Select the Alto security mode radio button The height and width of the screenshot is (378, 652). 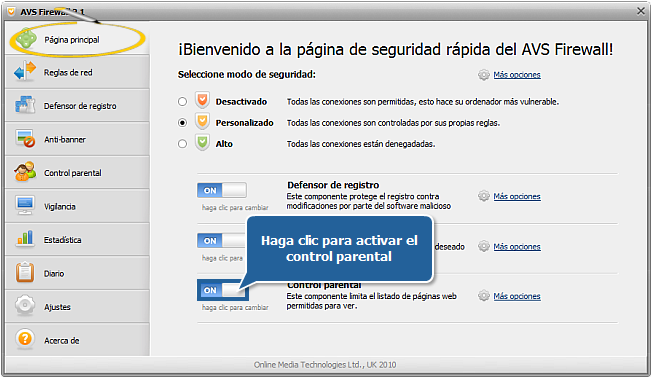pyautogui.click(x=182, y=144)
